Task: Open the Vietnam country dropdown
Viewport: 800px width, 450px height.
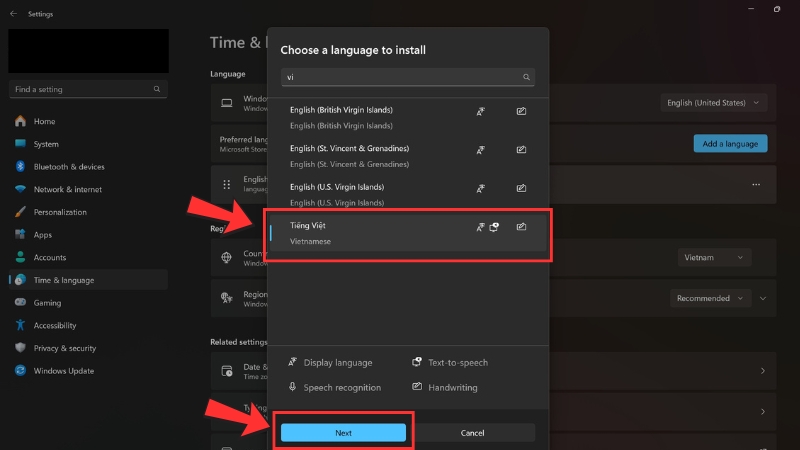Action: 713,257
